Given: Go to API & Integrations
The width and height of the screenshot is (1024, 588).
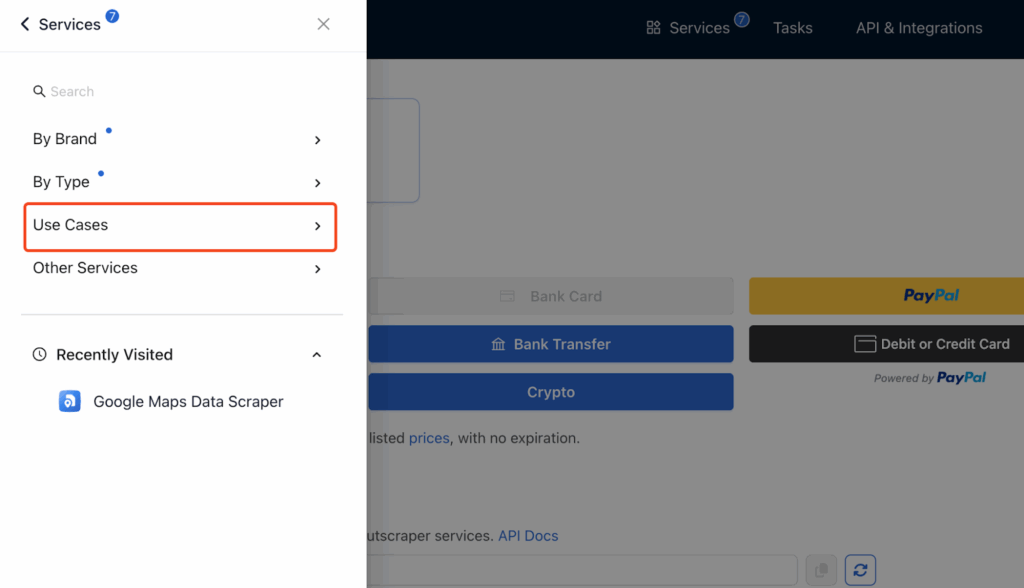Looking at the screenshot, I should click(x=918, y=28).
